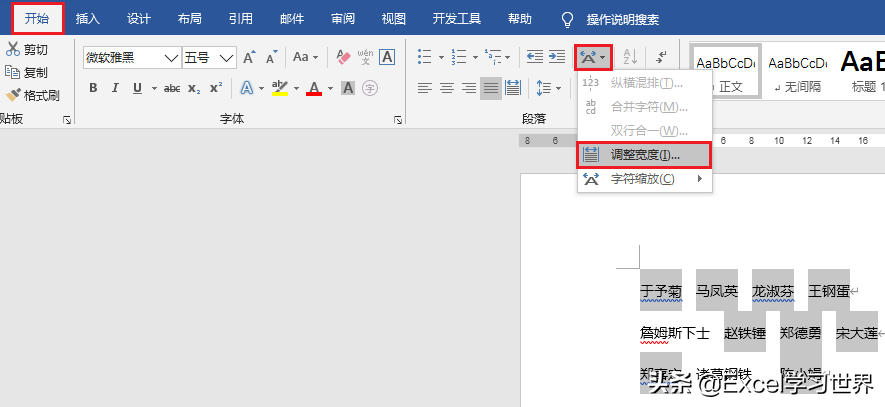The height and width of the screenshot is (407, 885).
Task: Choose 调整宽度(I)... from the menu
Action: [645, 155]
